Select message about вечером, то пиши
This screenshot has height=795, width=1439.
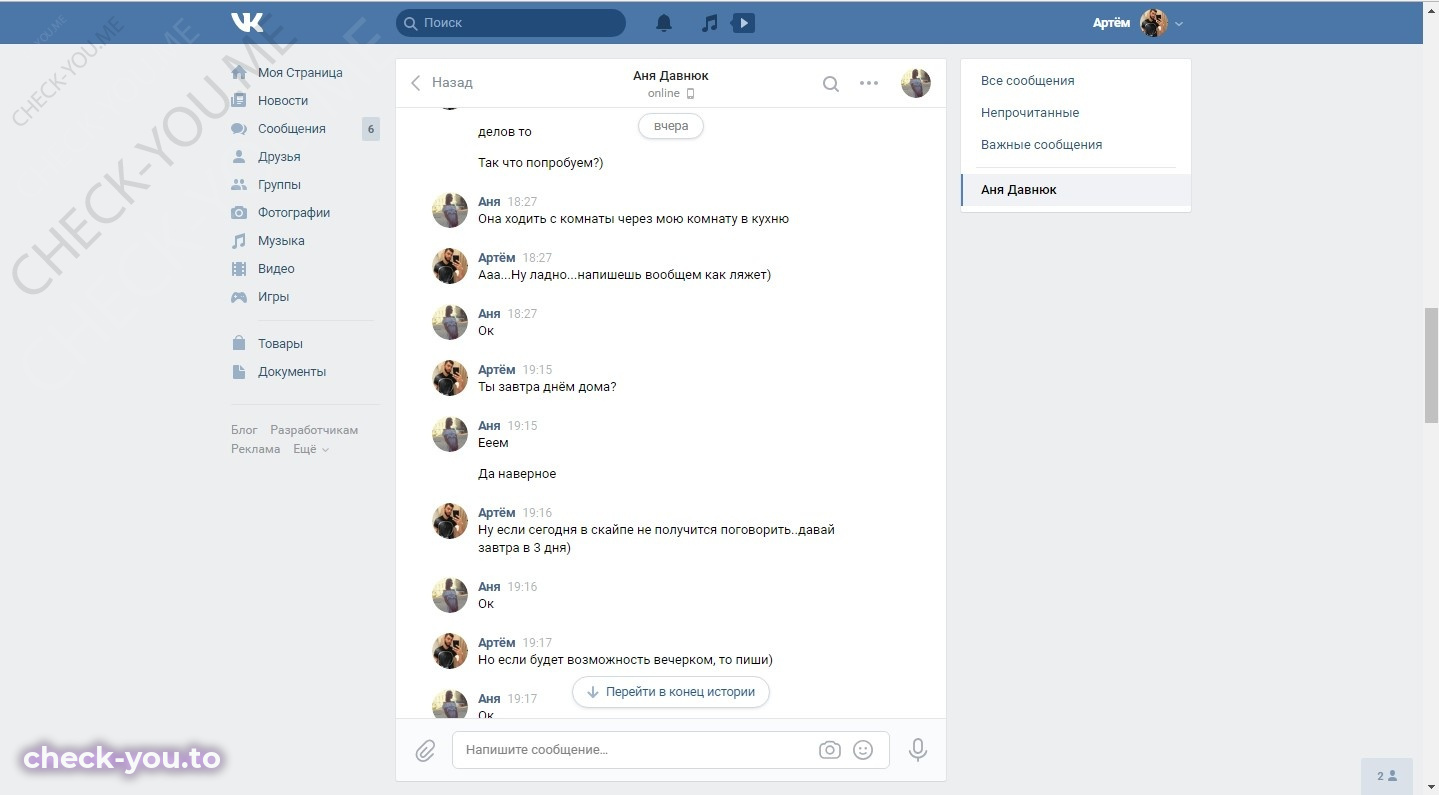(x=626, y=660)
